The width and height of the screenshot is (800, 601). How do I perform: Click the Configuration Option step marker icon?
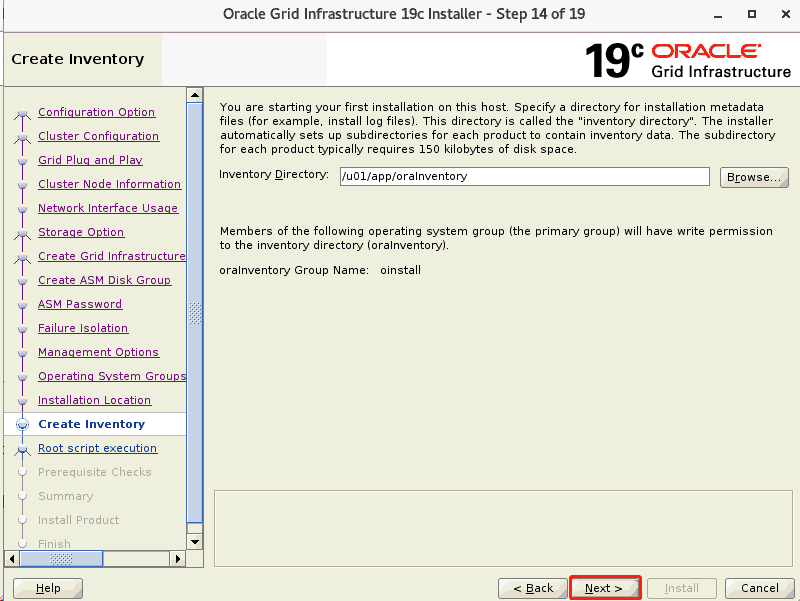(22, 114)
